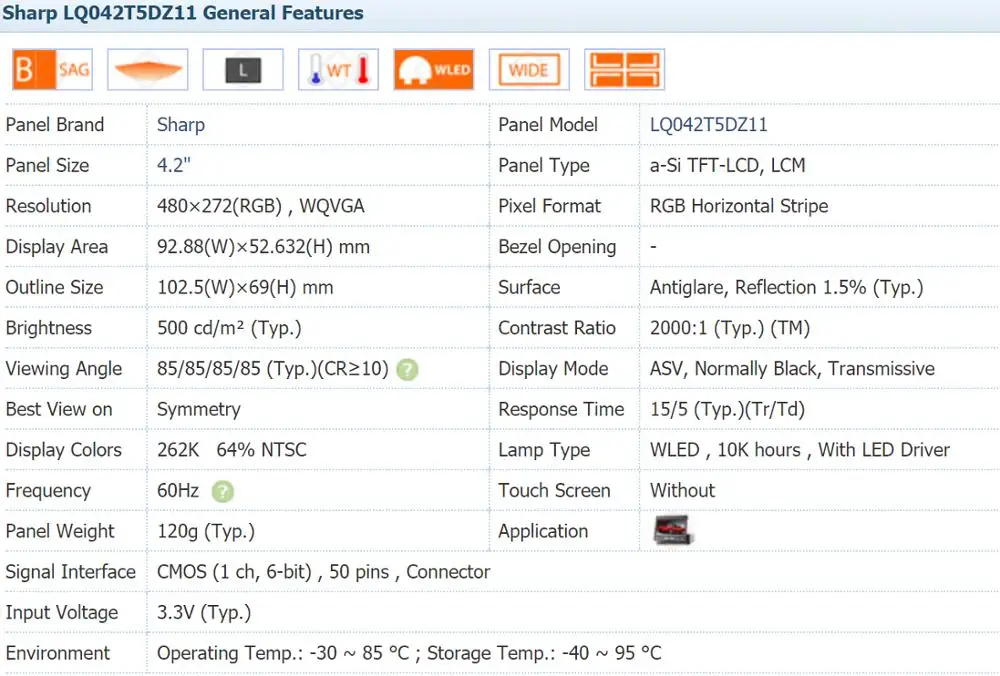
Task: Click the Symmetry best view value
Action: pyautogui.click(x=199, y=409)
